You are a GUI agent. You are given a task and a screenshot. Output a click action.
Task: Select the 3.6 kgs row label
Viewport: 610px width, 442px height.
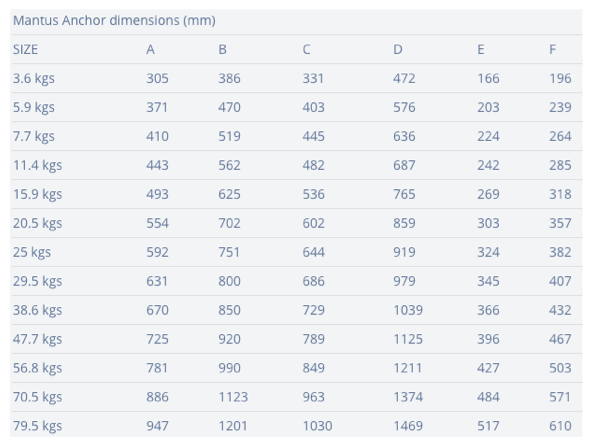(x=33, y=78)
